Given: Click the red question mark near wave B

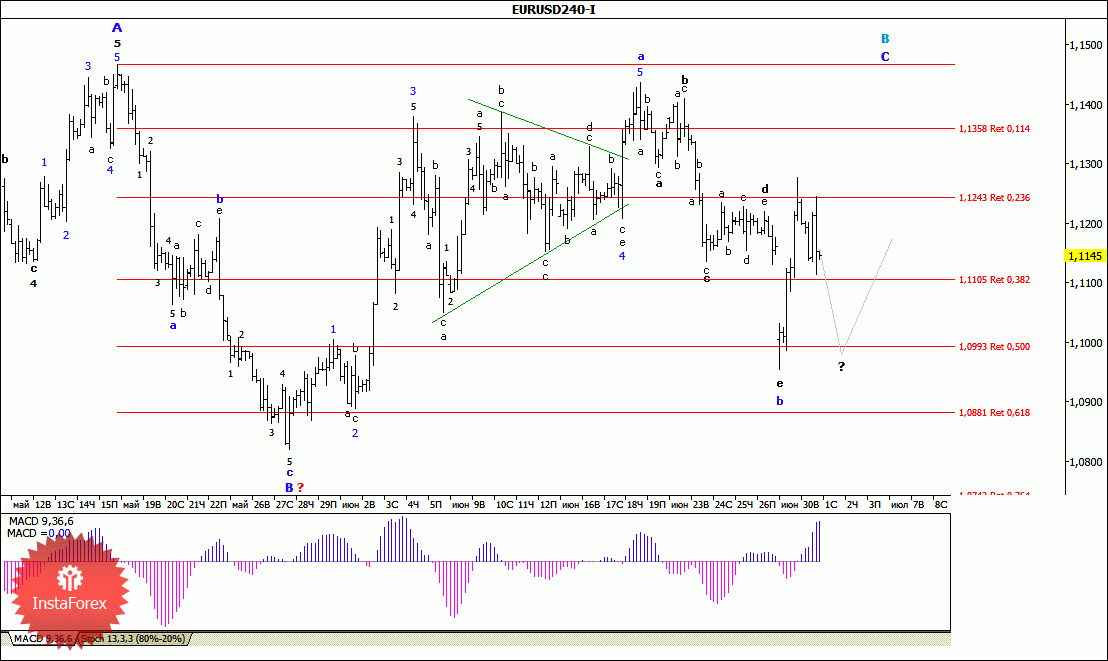Looking at the screenshot, I should [300, 487].
